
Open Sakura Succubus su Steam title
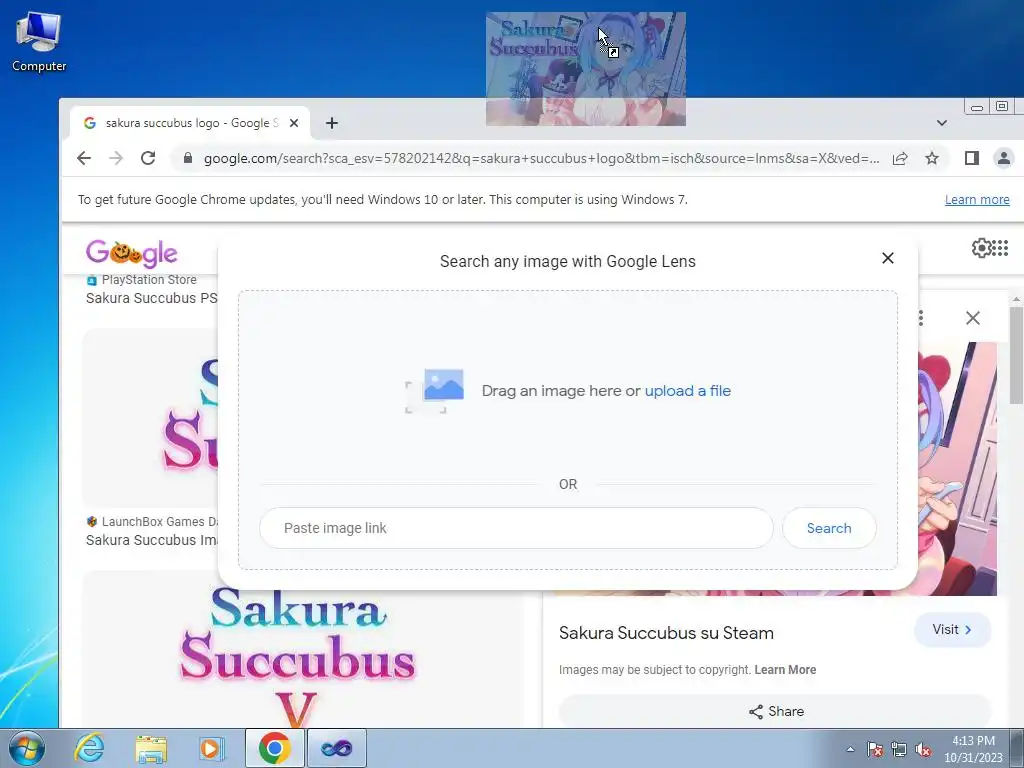tap(666, 633)
